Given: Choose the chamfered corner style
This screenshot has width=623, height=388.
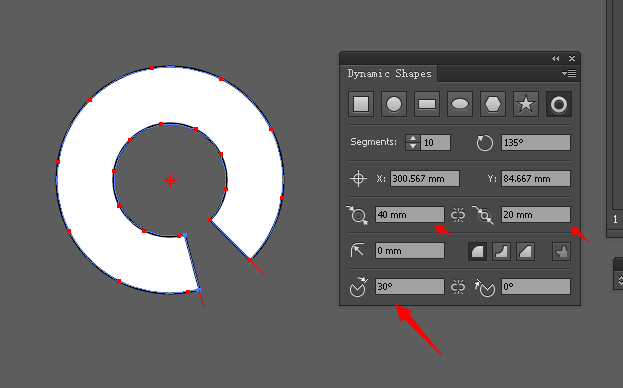Looking at the screenshot, I should 525,251.
